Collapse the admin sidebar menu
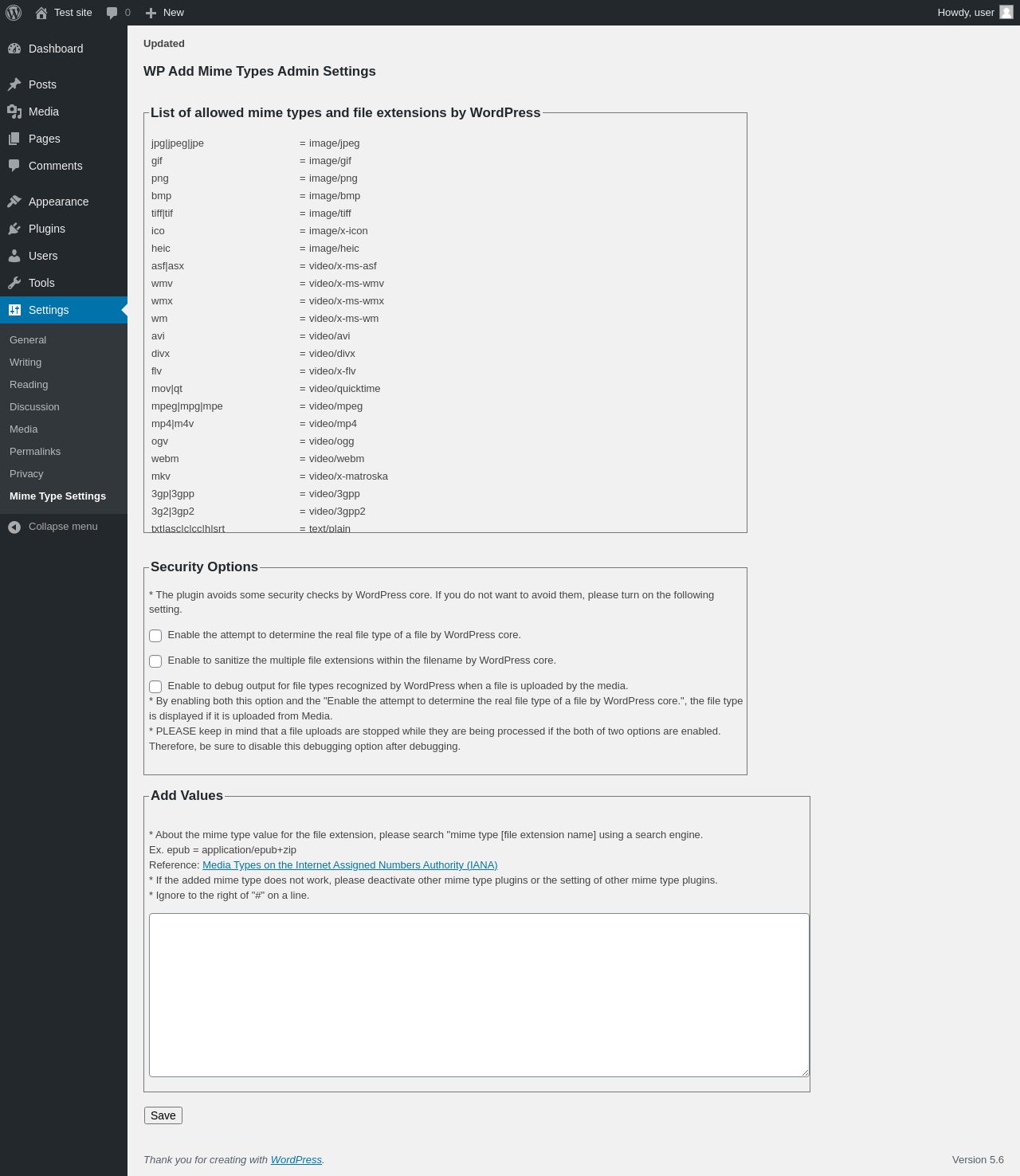Viewport: 1020px width, 1176px height. [64, 527]
